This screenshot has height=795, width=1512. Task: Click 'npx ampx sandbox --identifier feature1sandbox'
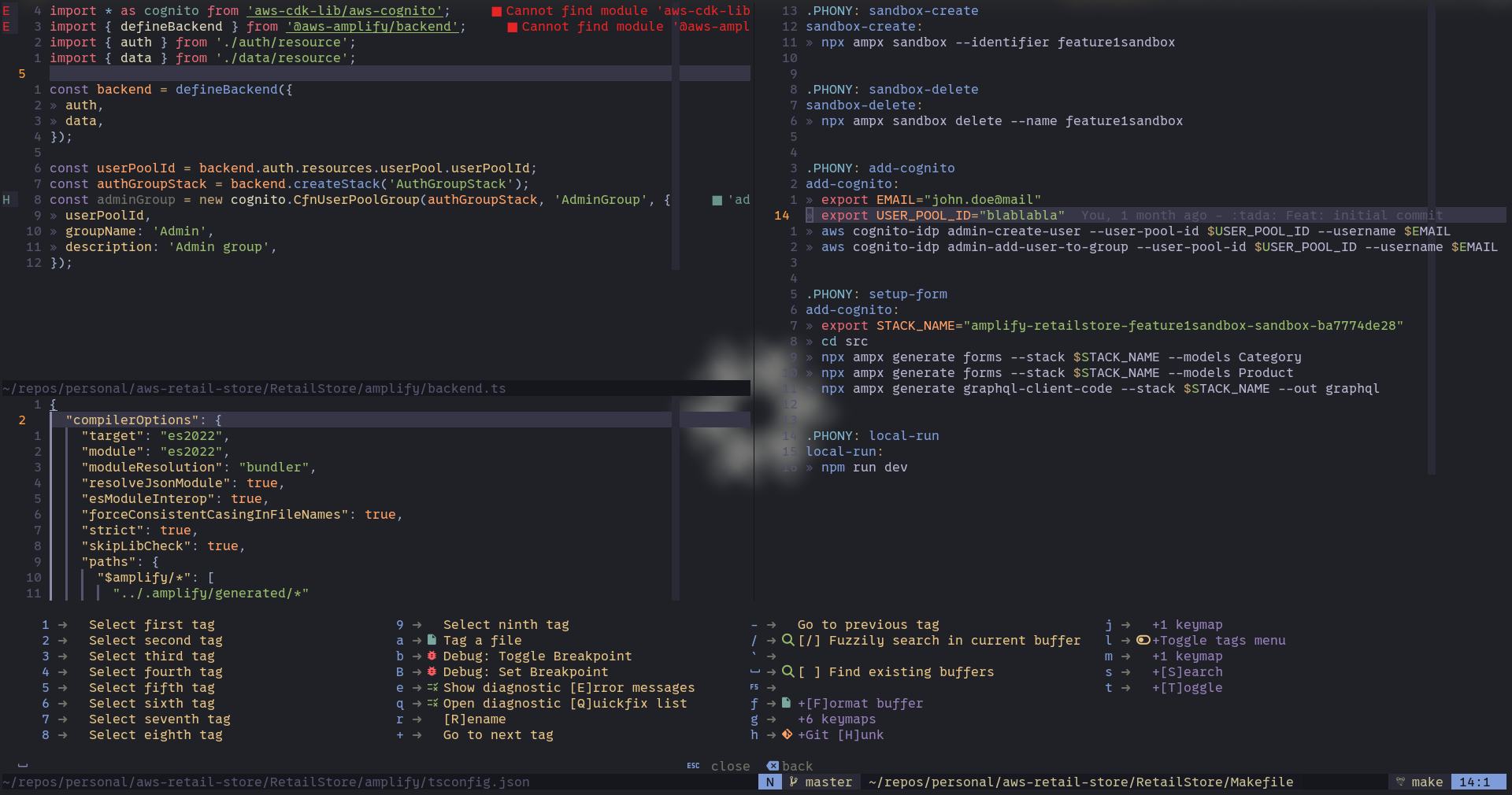tap(998, 42)
